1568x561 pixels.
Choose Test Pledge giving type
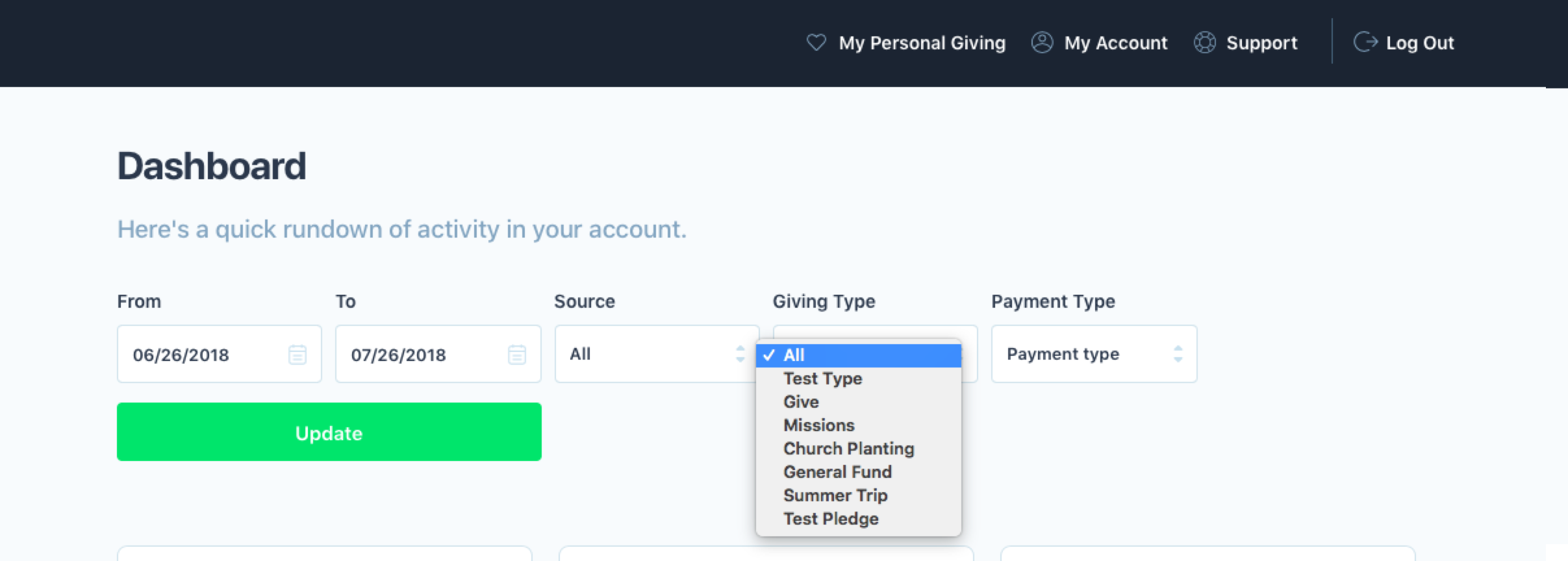click(x=831, y=519)
